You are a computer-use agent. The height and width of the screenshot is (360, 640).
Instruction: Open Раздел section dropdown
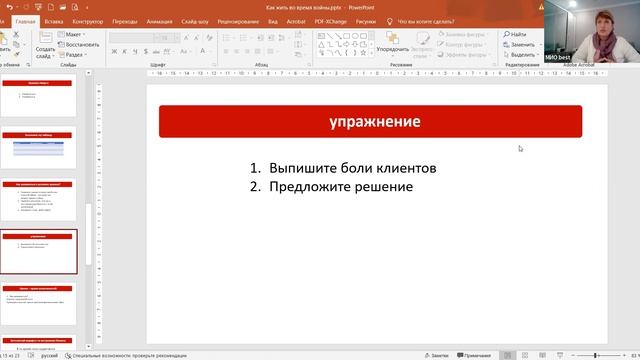click(x=72, y=54)
